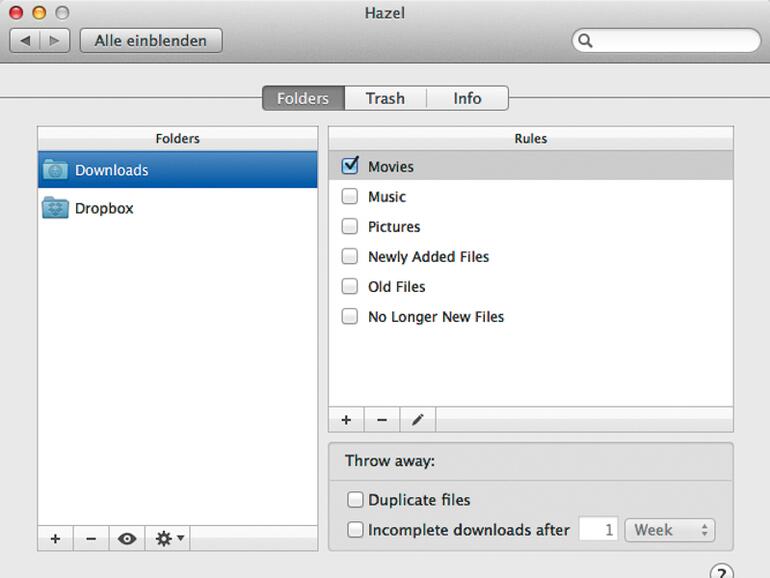
Task: Add a new rule with the plus button
Action: [346, 420]
